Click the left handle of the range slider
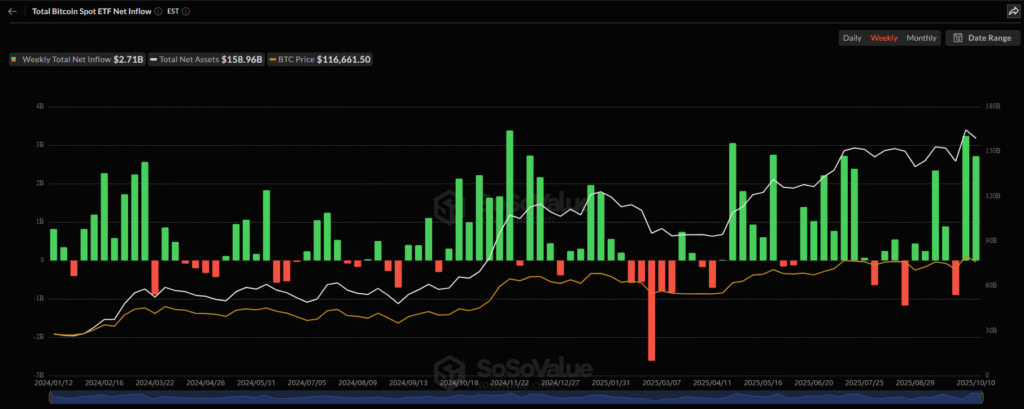The height and width of the screenshot is (409, 1024). (50, 398)
